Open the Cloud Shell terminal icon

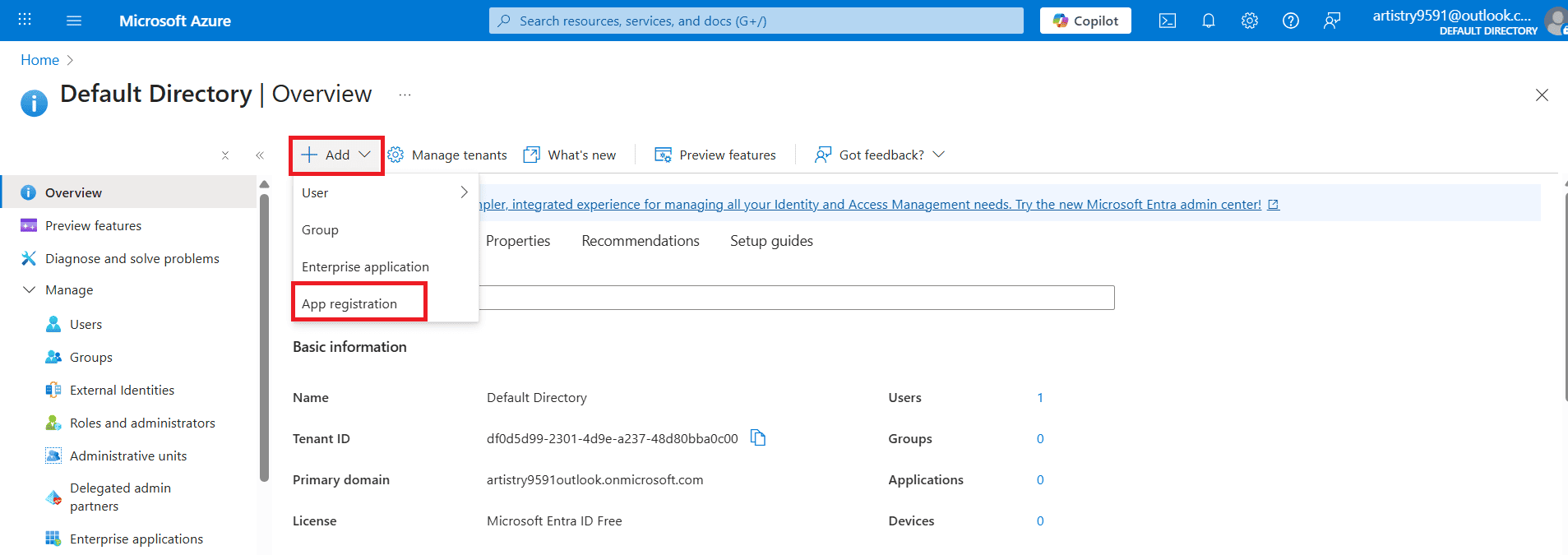[1167, 21]
